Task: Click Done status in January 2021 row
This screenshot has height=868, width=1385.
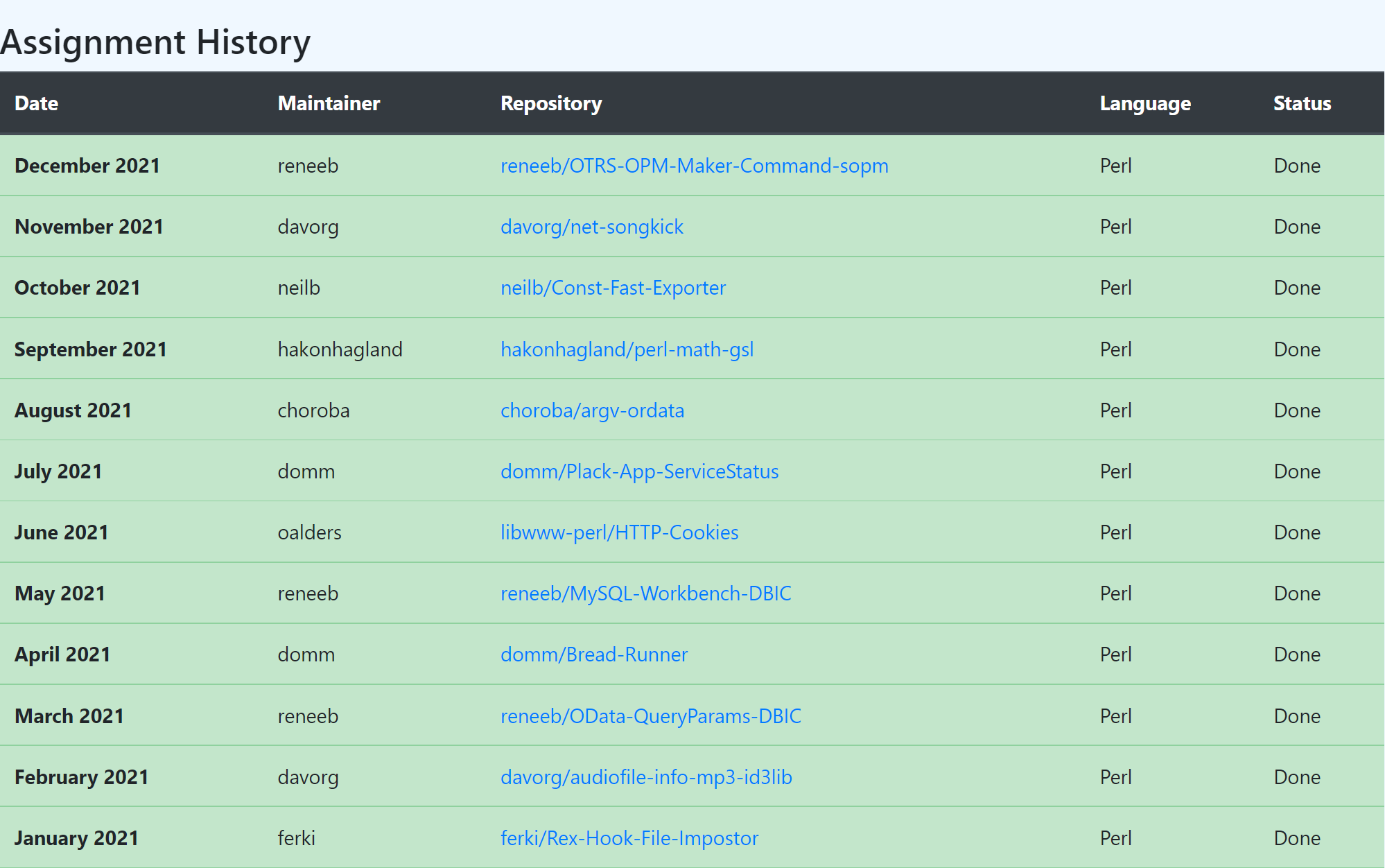Action: point(1297,838)
